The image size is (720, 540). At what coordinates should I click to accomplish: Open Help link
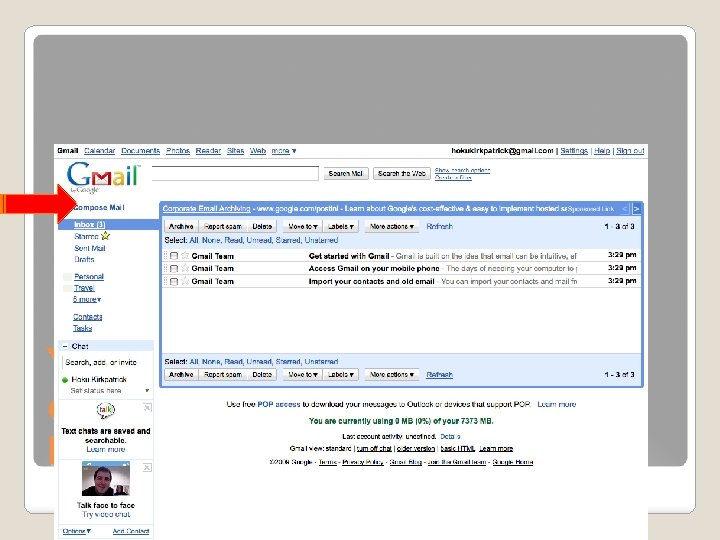click(602, 151)
